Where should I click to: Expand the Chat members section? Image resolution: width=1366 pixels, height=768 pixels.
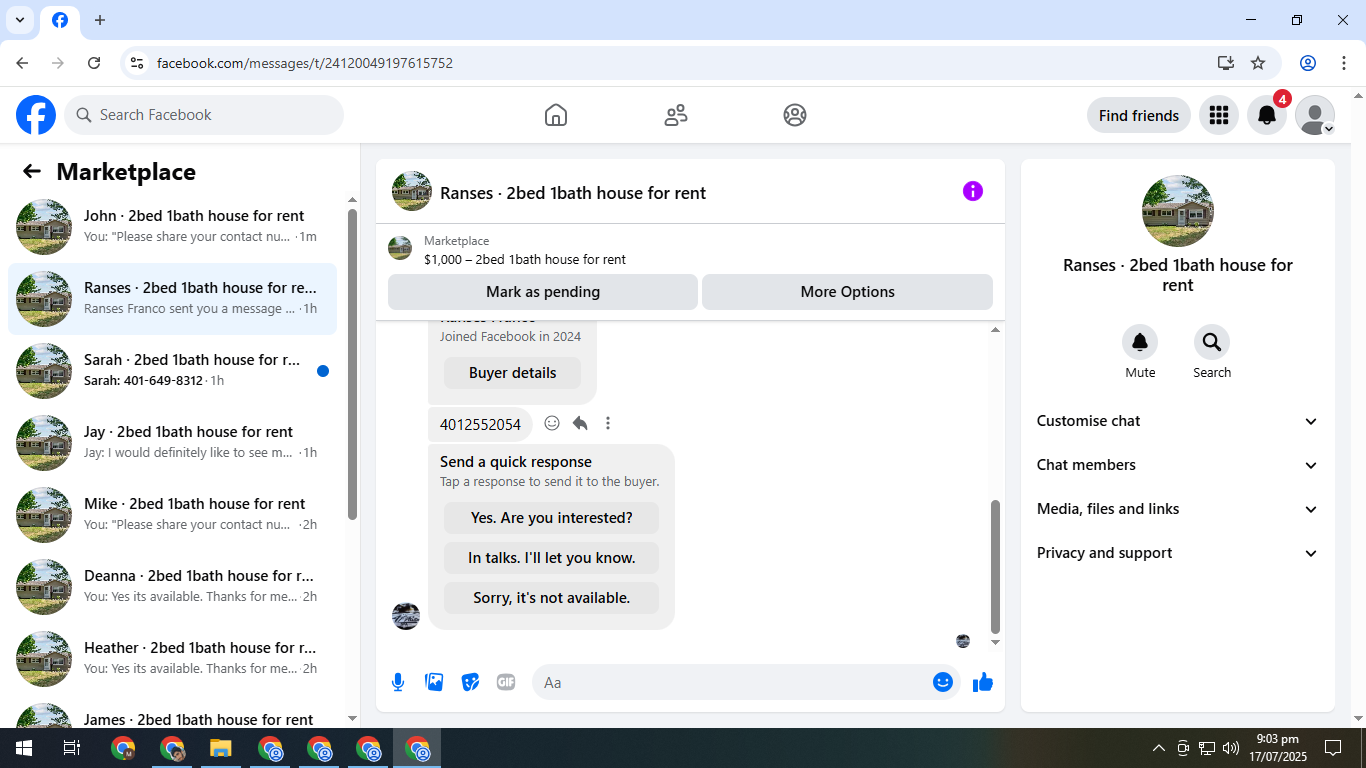pos(1178,465)
